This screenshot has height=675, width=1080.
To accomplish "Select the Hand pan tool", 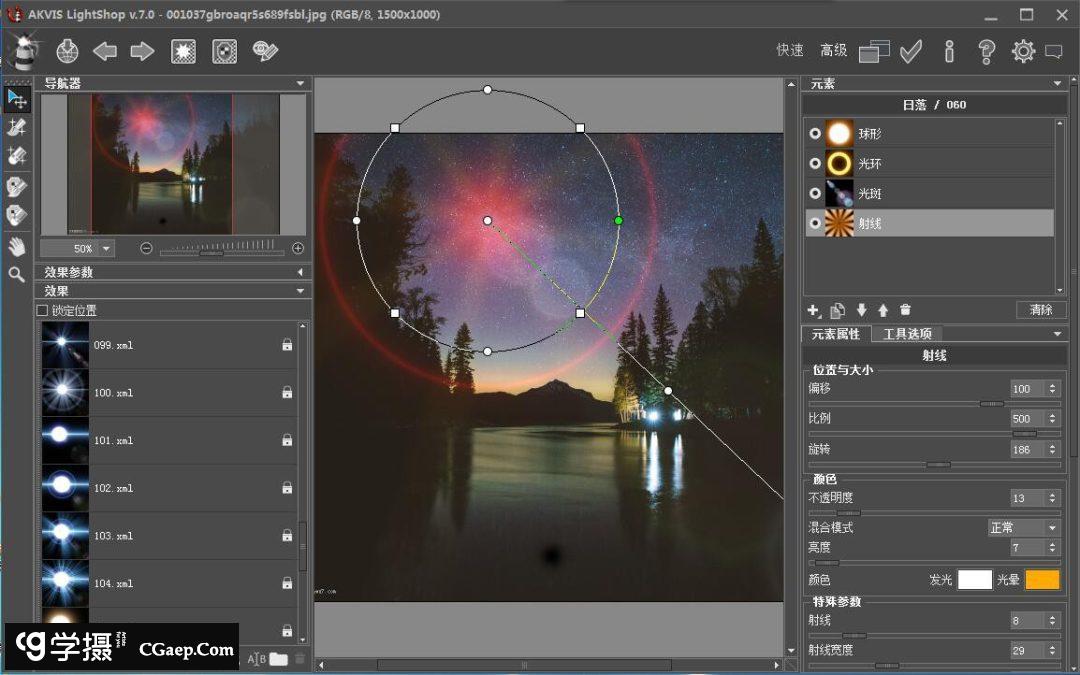I will [17, 245].
